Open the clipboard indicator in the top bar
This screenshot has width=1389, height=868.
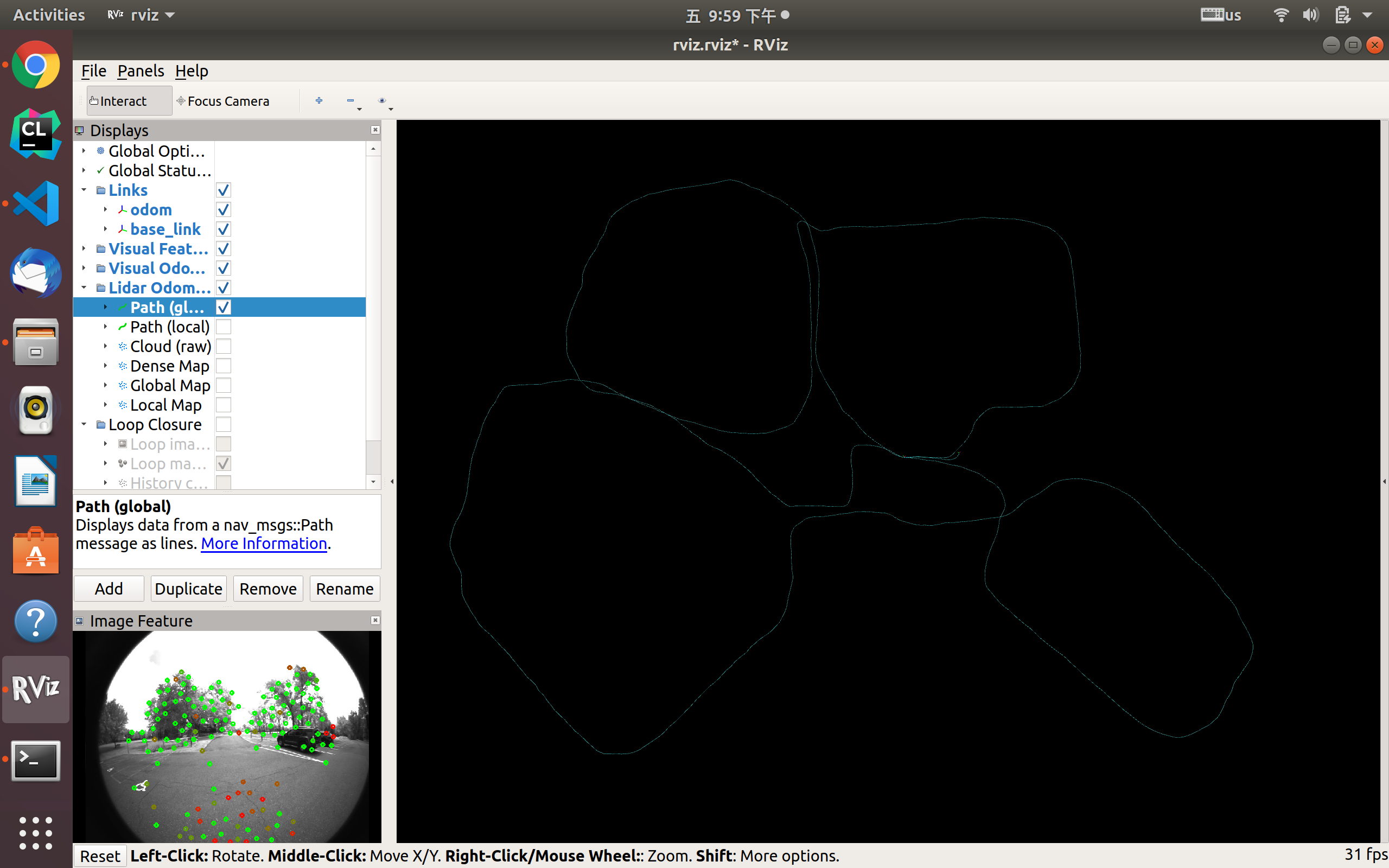click(x=1342, y=15)
